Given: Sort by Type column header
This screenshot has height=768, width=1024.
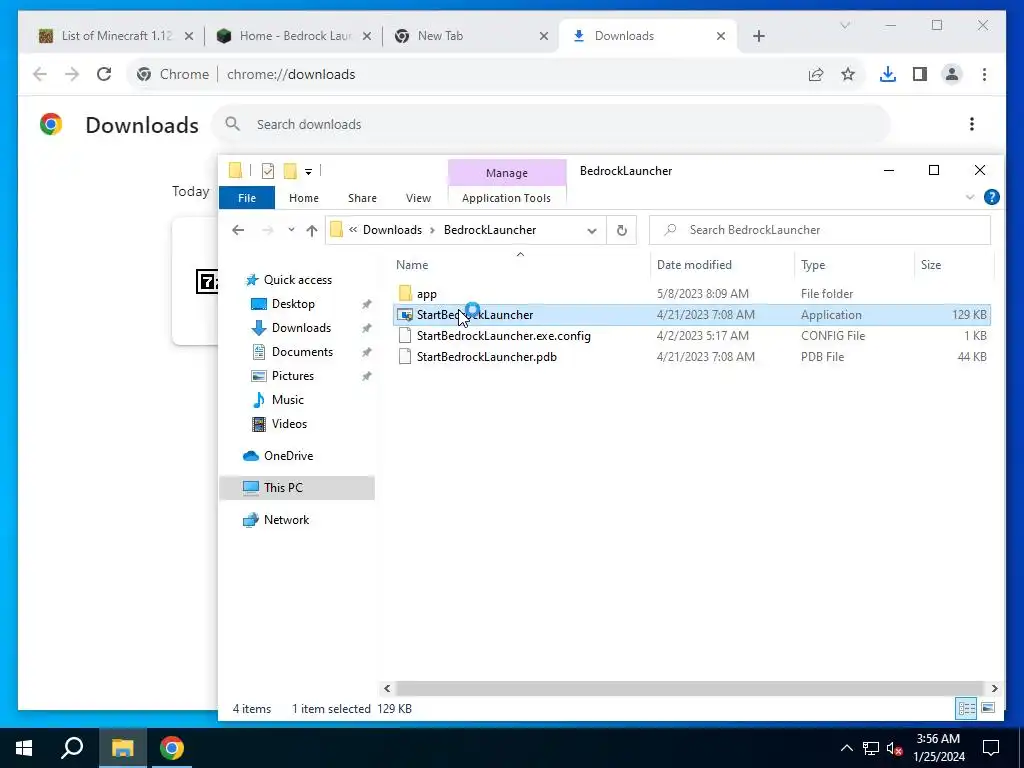Looking at the screenshot, I should point(854,264).
